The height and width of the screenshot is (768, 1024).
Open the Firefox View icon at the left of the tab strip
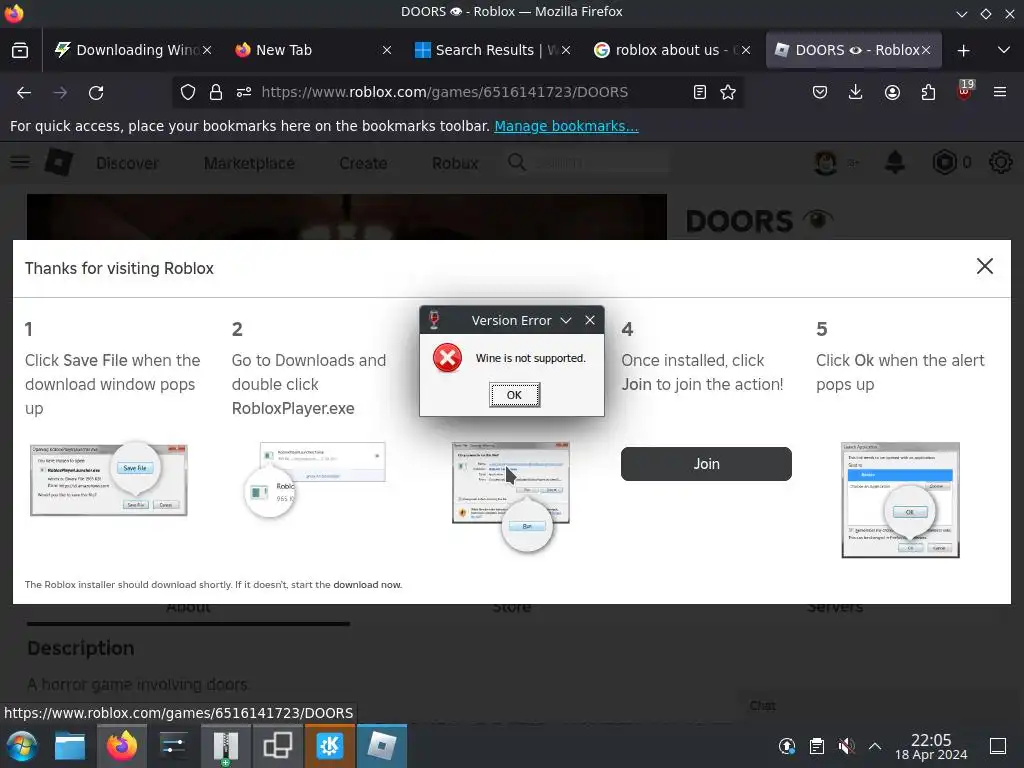(x=20, y=50)
